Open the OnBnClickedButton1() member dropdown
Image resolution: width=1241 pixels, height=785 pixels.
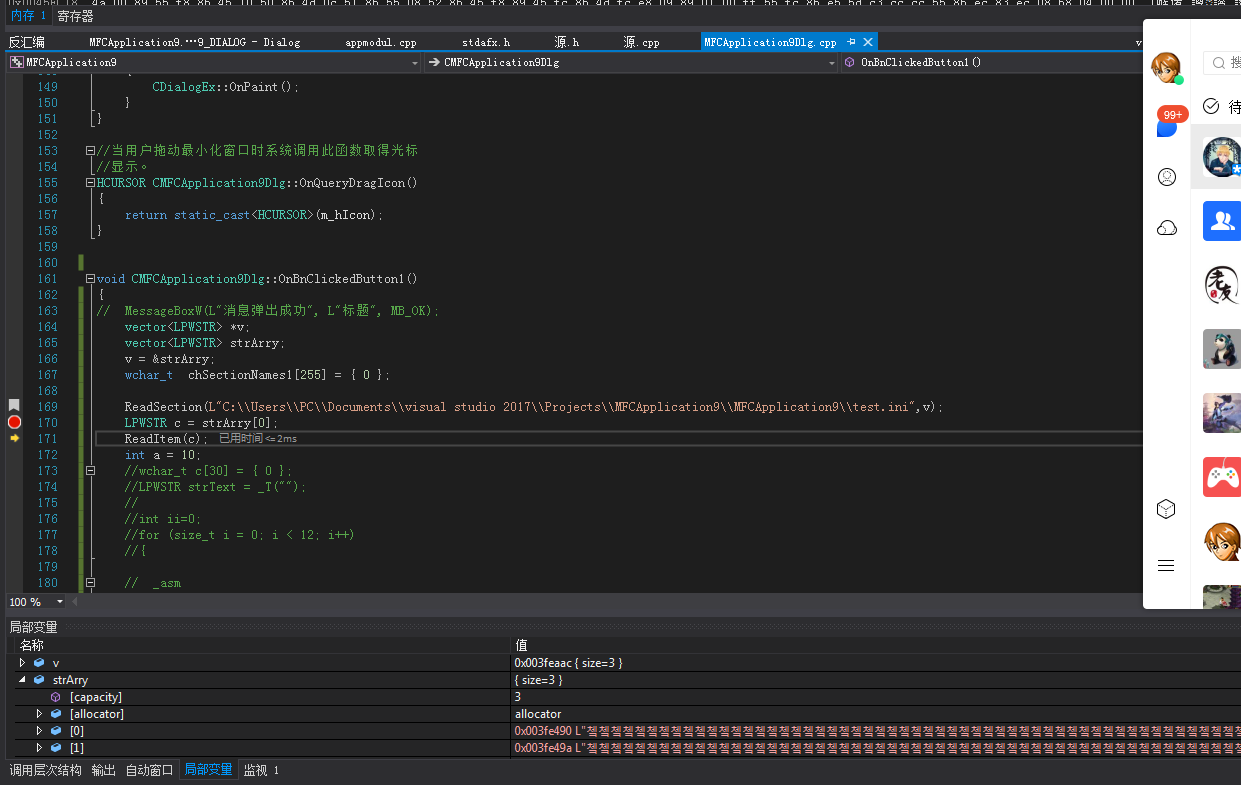pyautogui.click(x=991, y=62)
